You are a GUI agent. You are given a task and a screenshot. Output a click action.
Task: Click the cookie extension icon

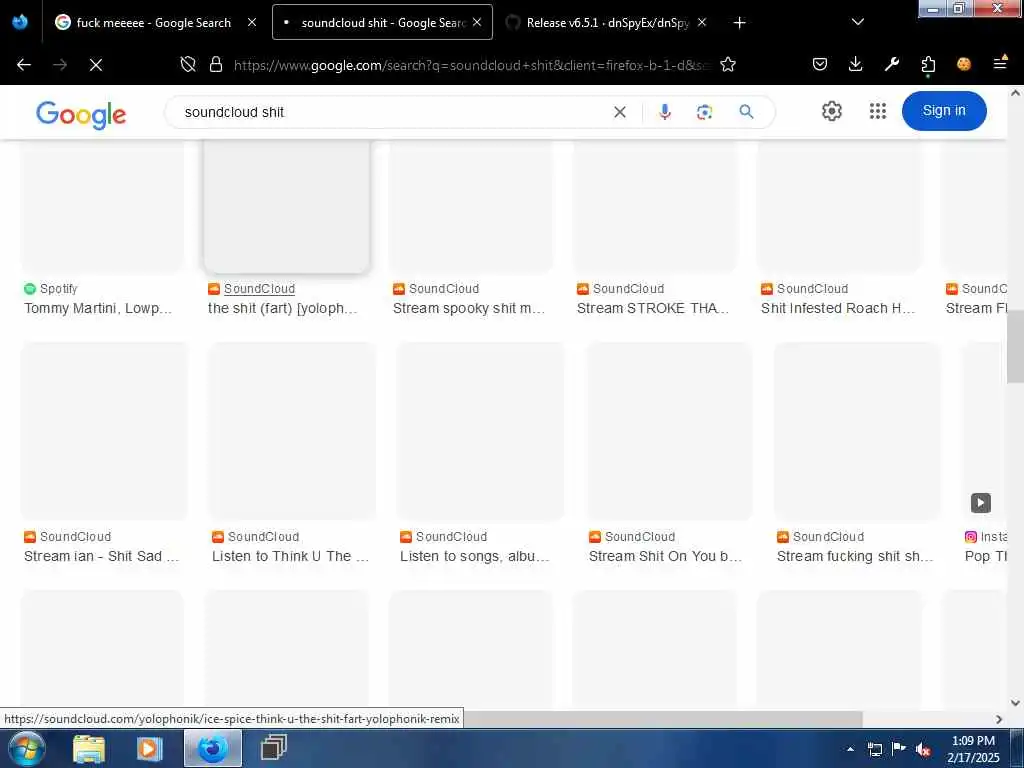point(964,64)
